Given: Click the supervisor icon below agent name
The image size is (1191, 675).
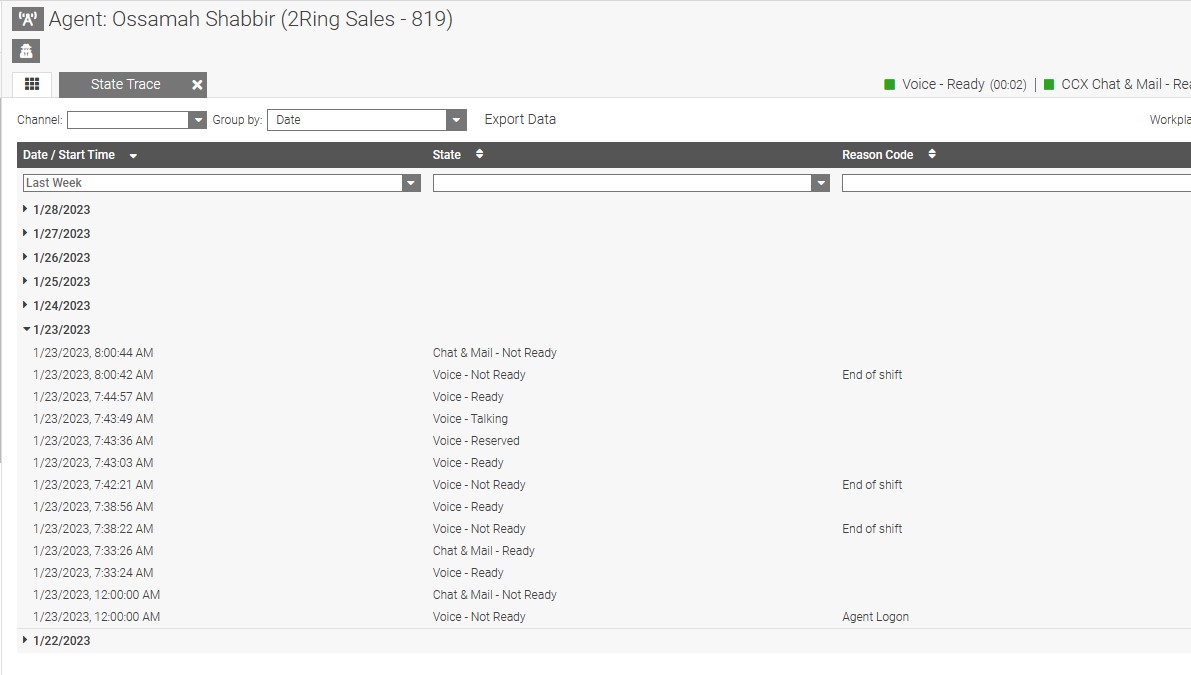Looking at the screenshot, I should 27,51.
